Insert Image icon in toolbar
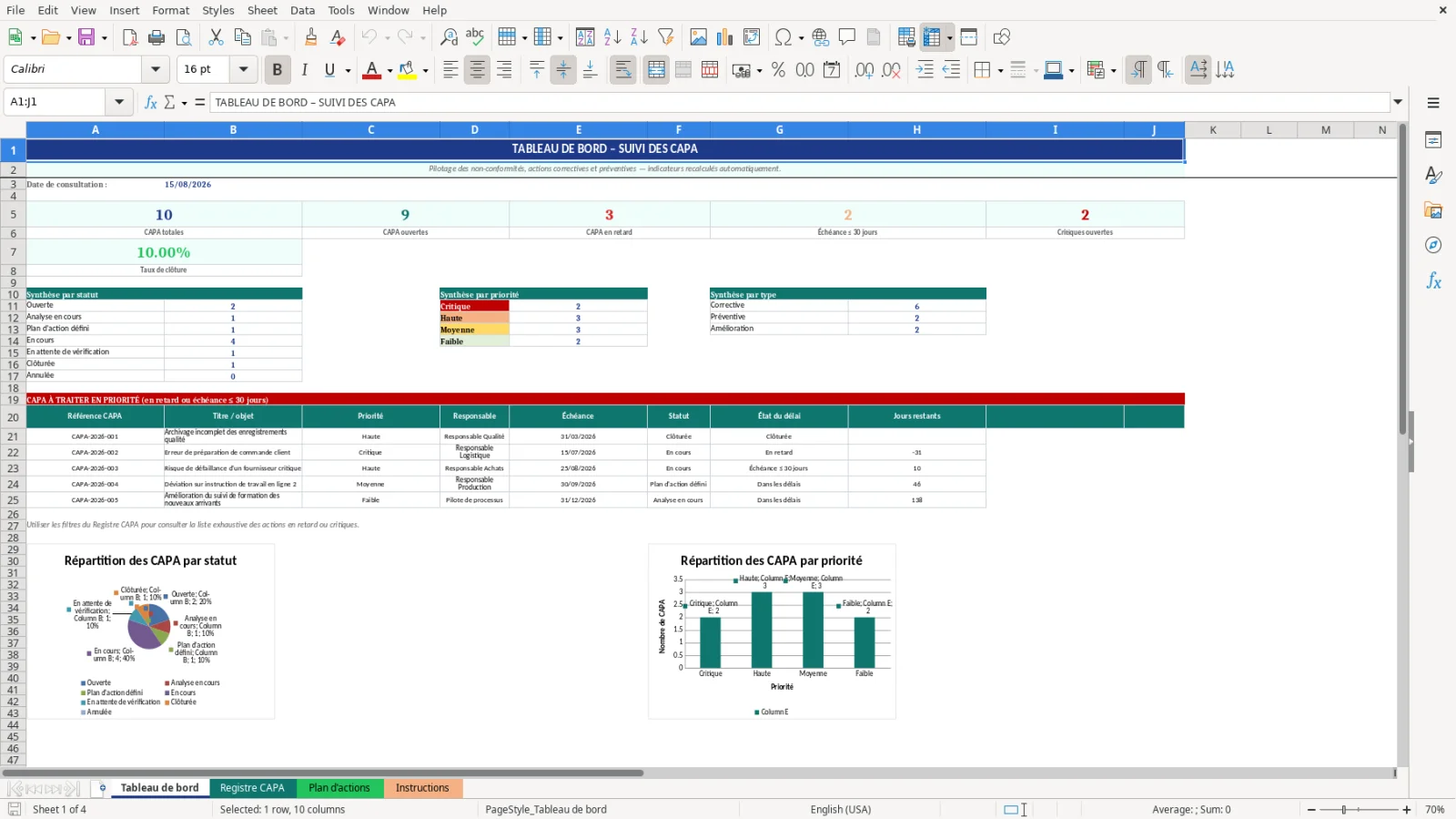The height and width of the screenshot is (819, 1456). click(699, 37)
